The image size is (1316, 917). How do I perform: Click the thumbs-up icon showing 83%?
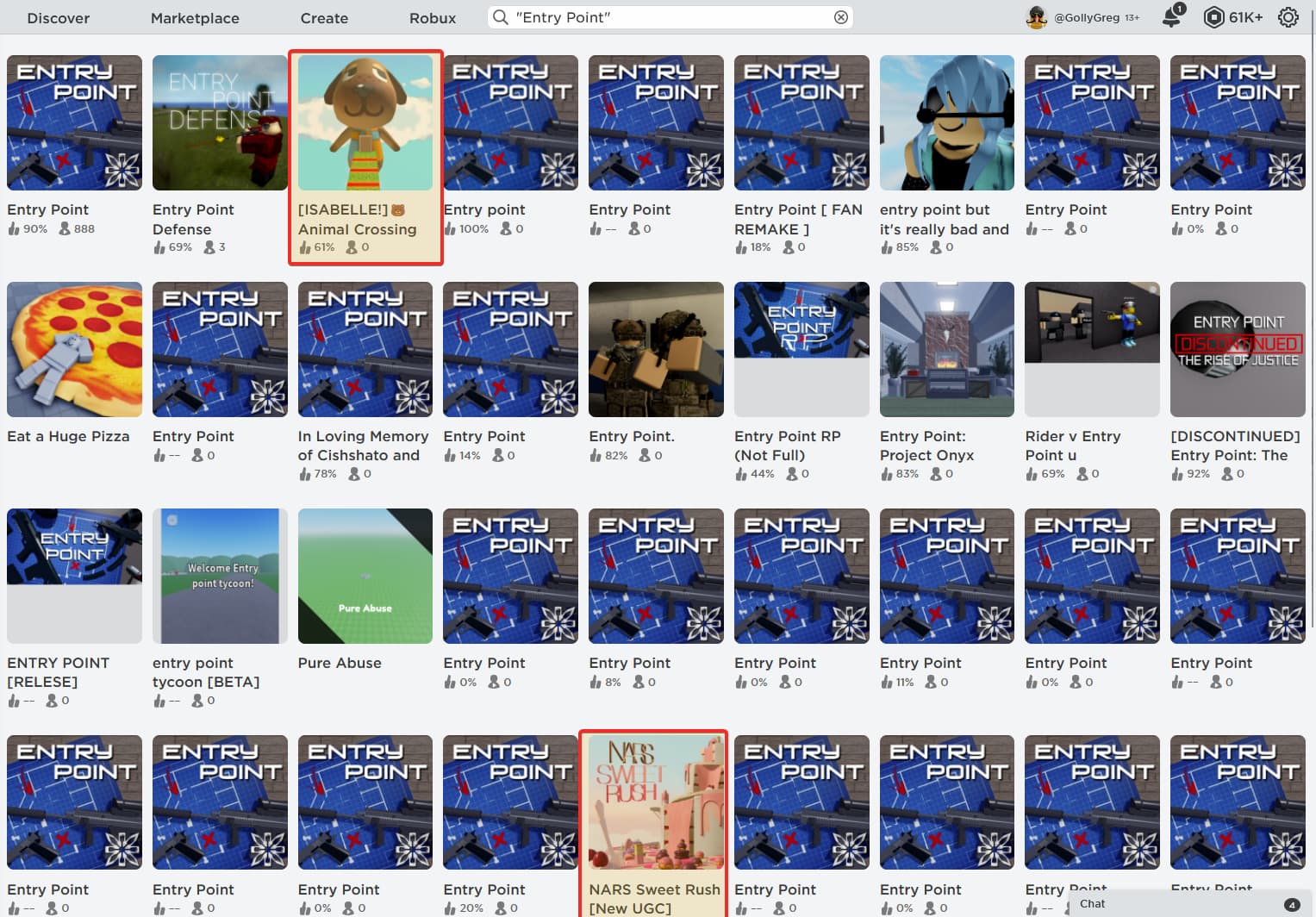coord(887,474)
